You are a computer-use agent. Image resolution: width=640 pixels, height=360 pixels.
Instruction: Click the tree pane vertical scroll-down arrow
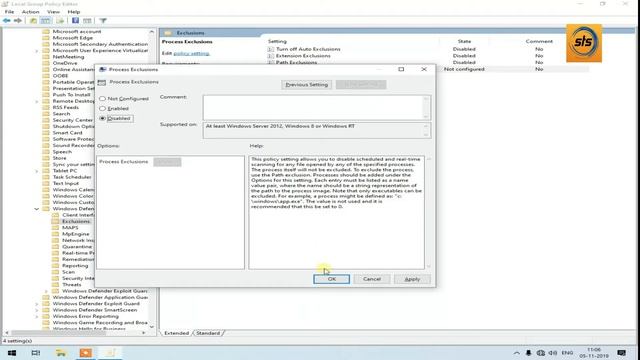point(152,327)
